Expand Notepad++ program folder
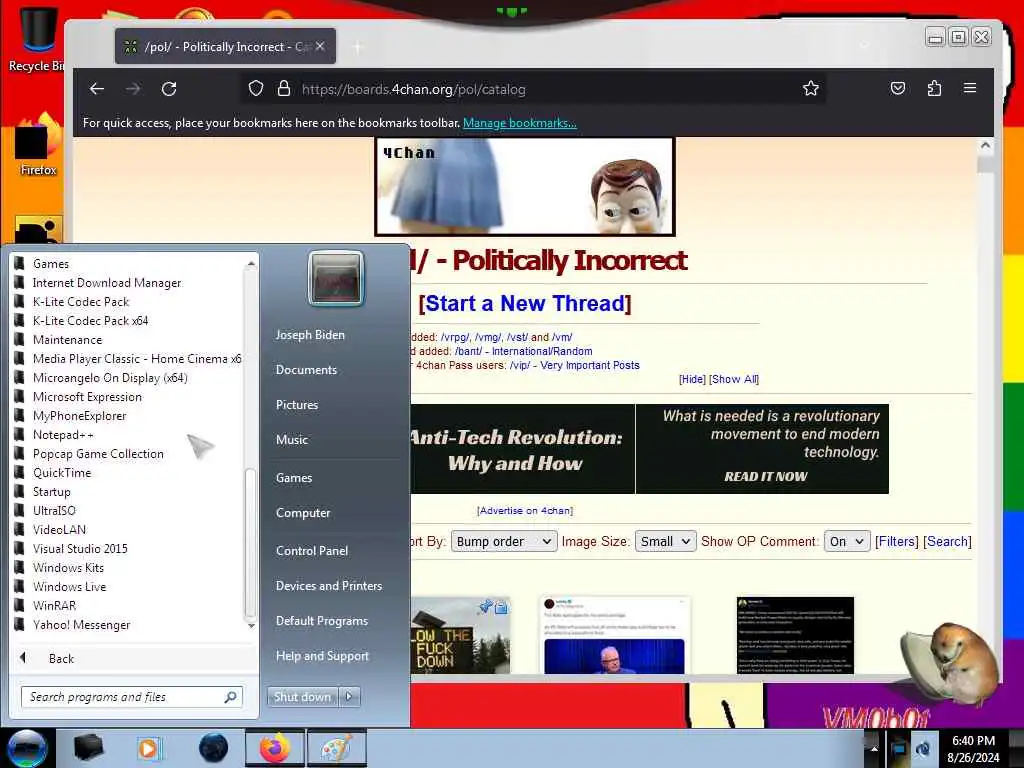The image size is (1024, 768). tap(63, 434)
